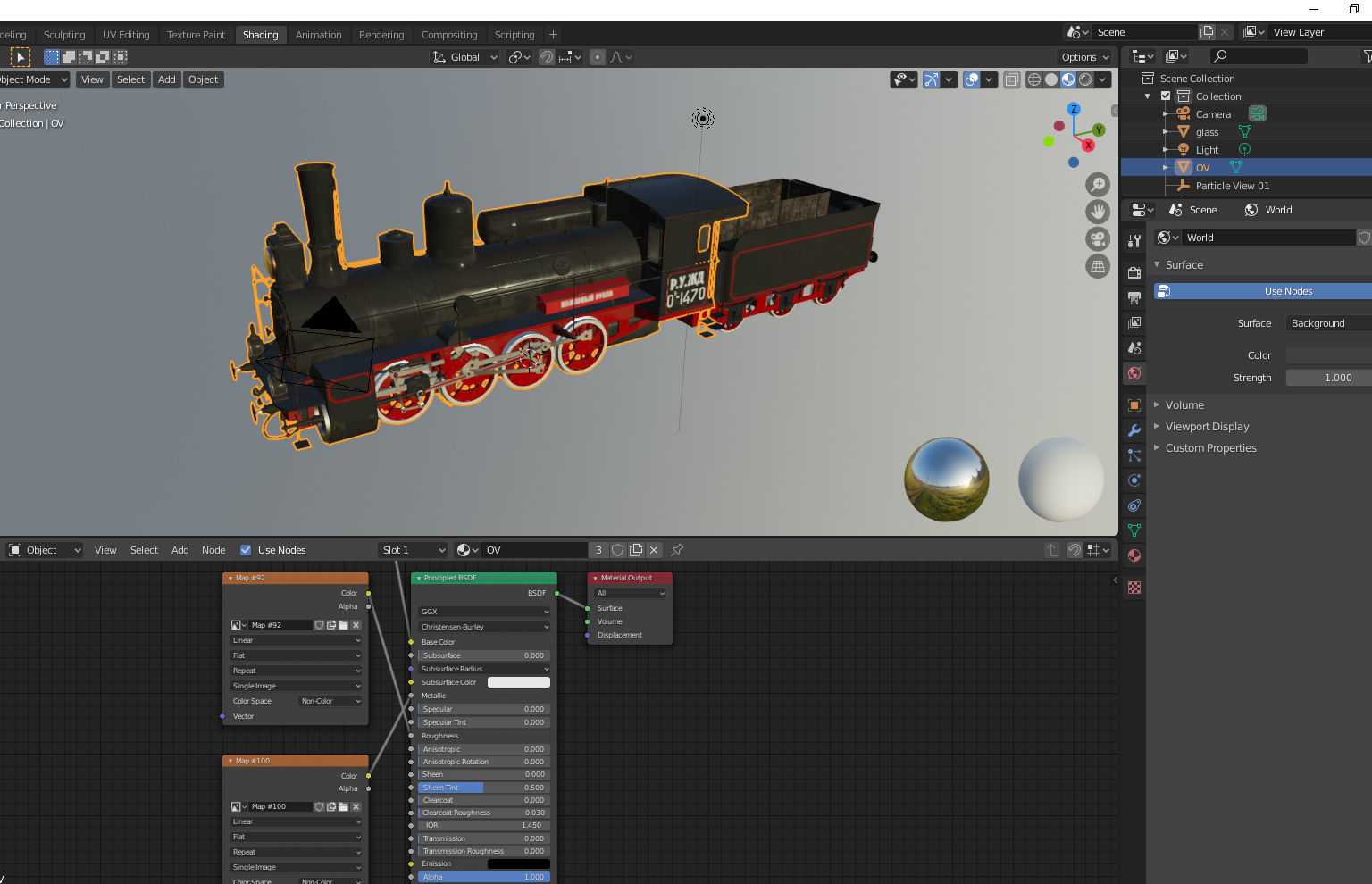Create a new scene copy icon
This screenshot has width=1372, height=884.
pos(1207,32)
